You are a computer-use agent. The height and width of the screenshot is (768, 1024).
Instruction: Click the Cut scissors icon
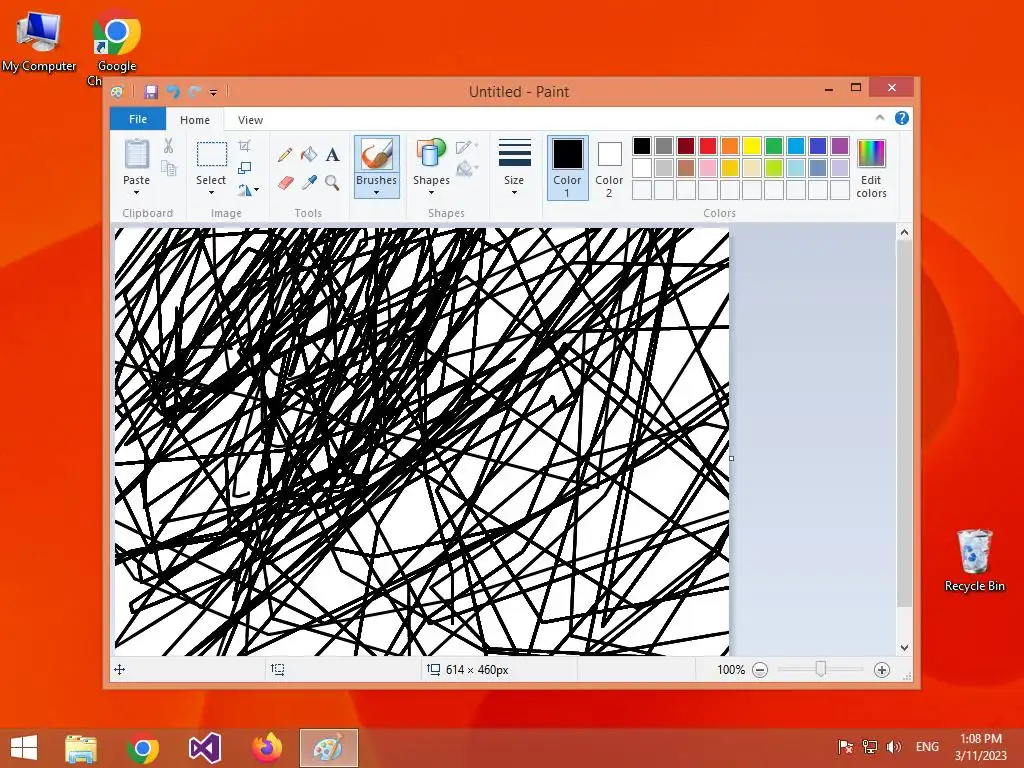click(168, 146)
